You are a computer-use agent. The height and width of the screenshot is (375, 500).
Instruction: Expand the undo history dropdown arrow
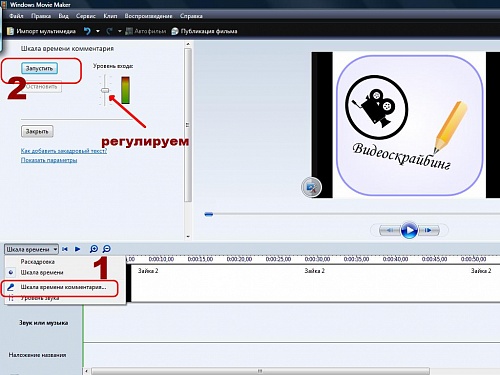pos(98,31)
